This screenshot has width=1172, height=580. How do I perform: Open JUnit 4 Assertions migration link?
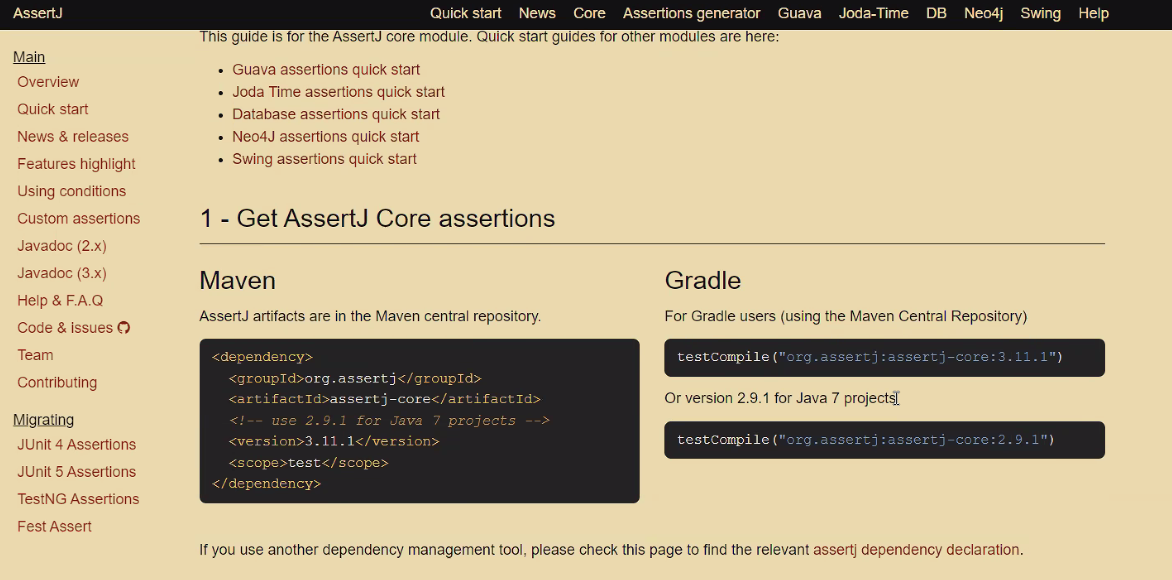[76, 444]
